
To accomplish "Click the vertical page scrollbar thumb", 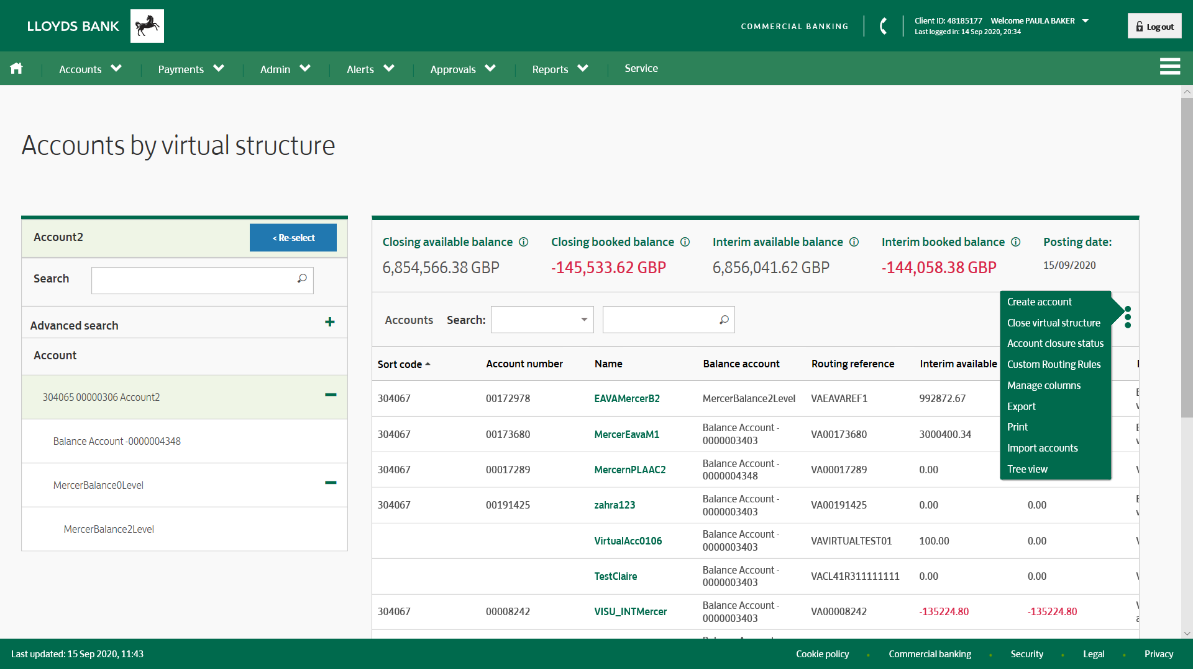I will tap(1186, 257).
